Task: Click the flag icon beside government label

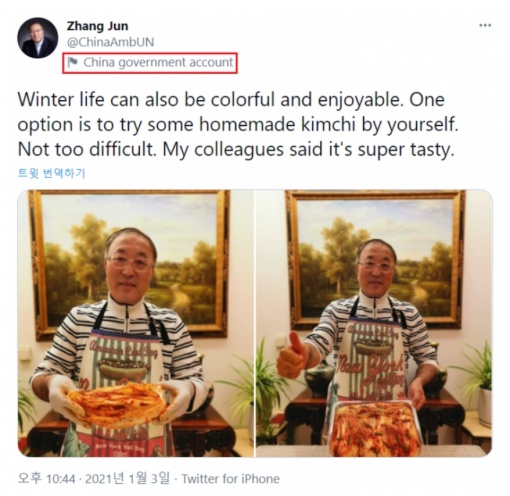Action: (72, 62)
